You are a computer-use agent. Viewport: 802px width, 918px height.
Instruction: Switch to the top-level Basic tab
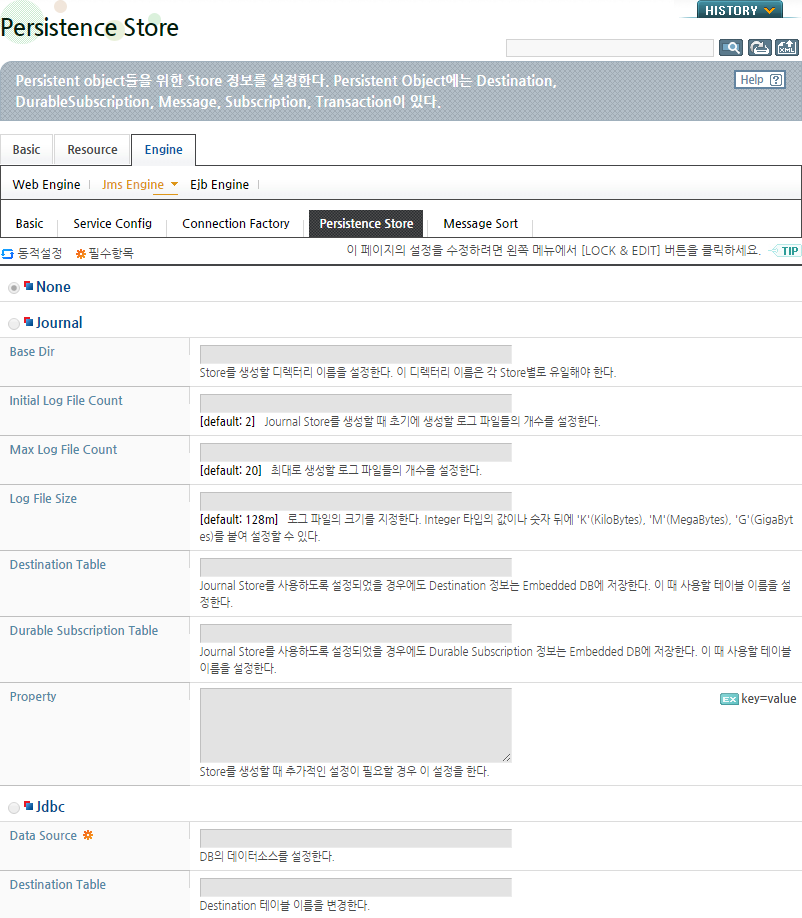click(x=27, y=149)
